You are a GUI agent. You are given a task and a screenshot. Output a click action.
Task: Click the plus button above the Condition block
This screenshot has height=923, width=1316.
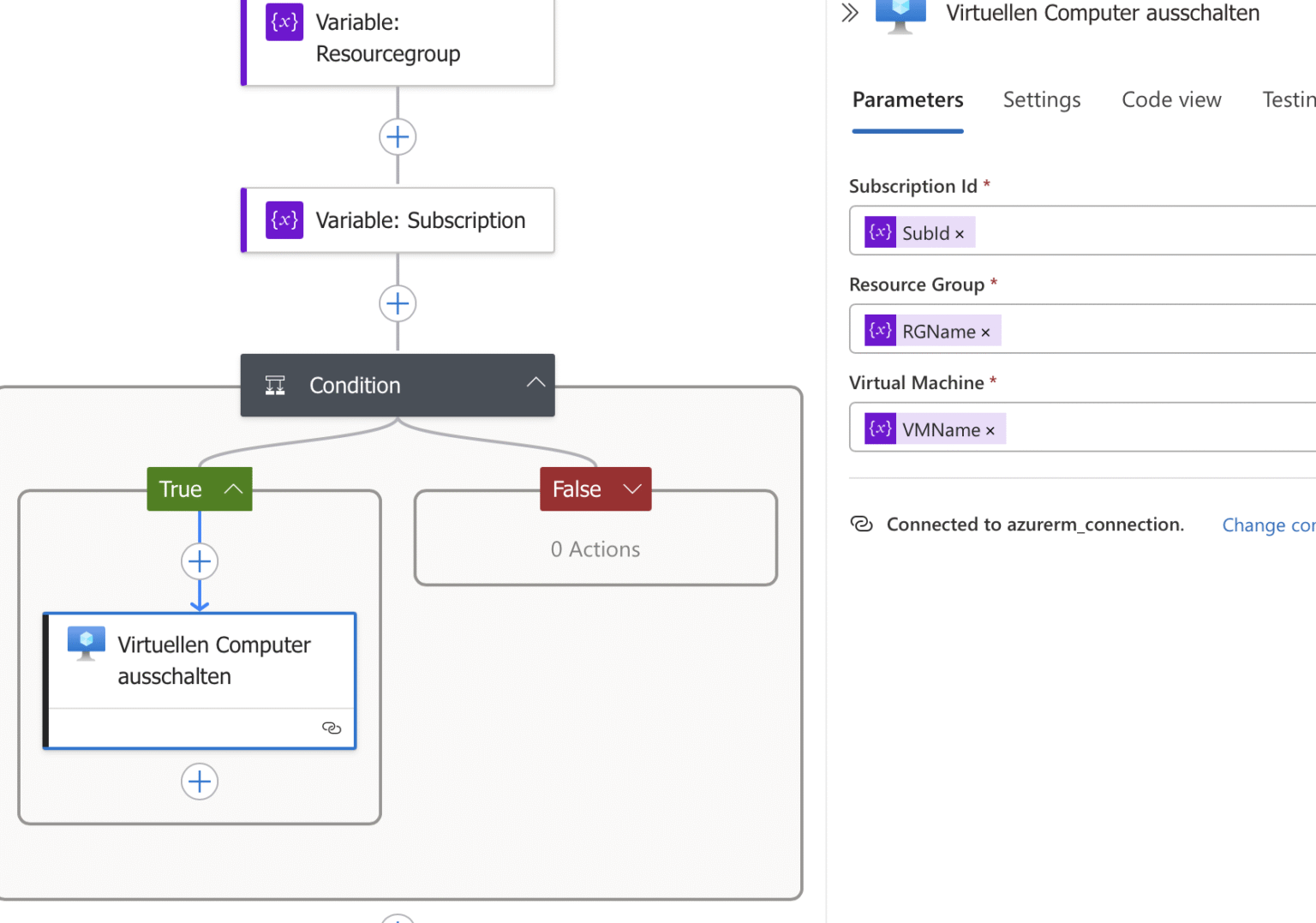tap(398, 303)
